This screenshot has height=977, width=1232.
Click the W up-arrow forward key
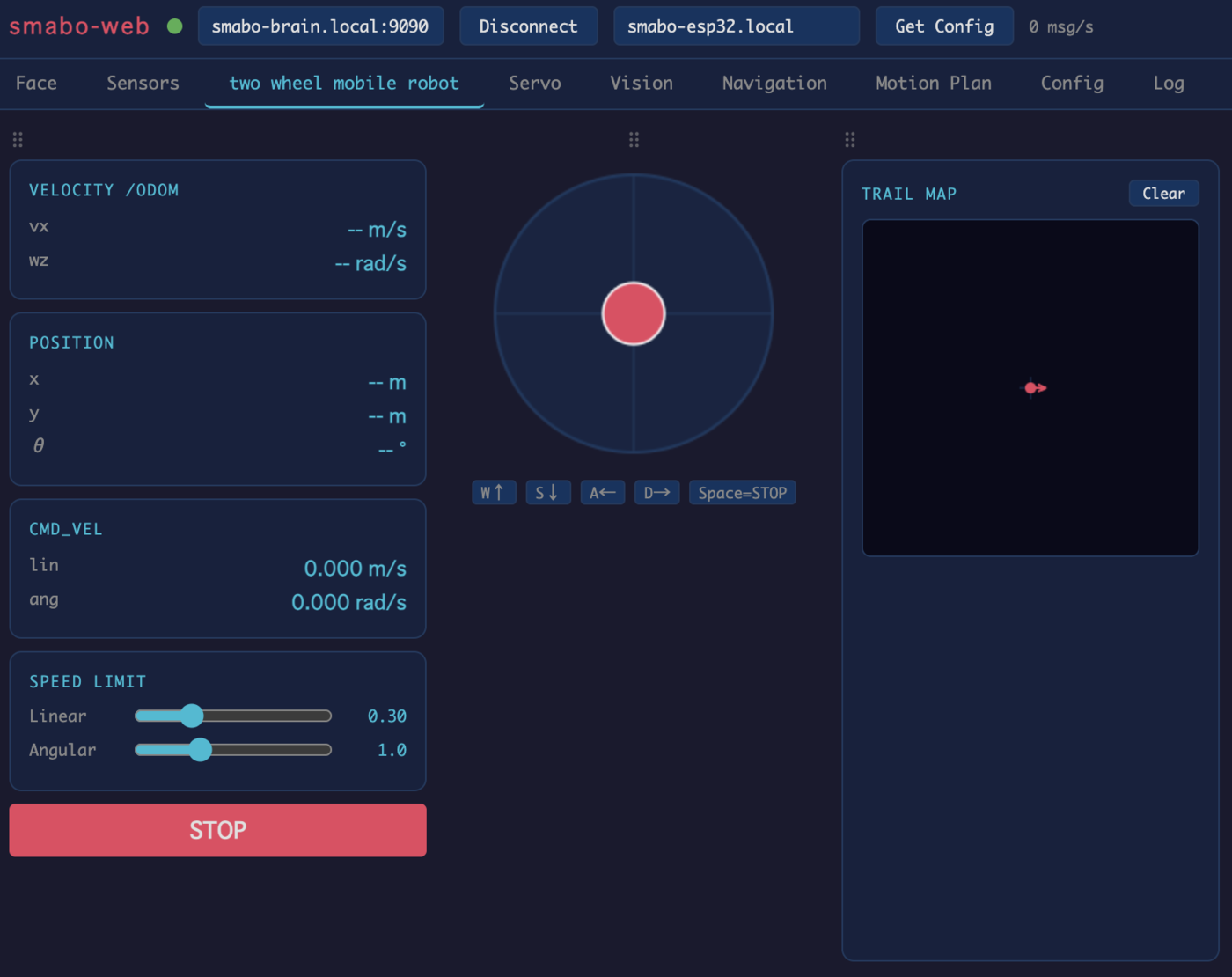point(494,493)
